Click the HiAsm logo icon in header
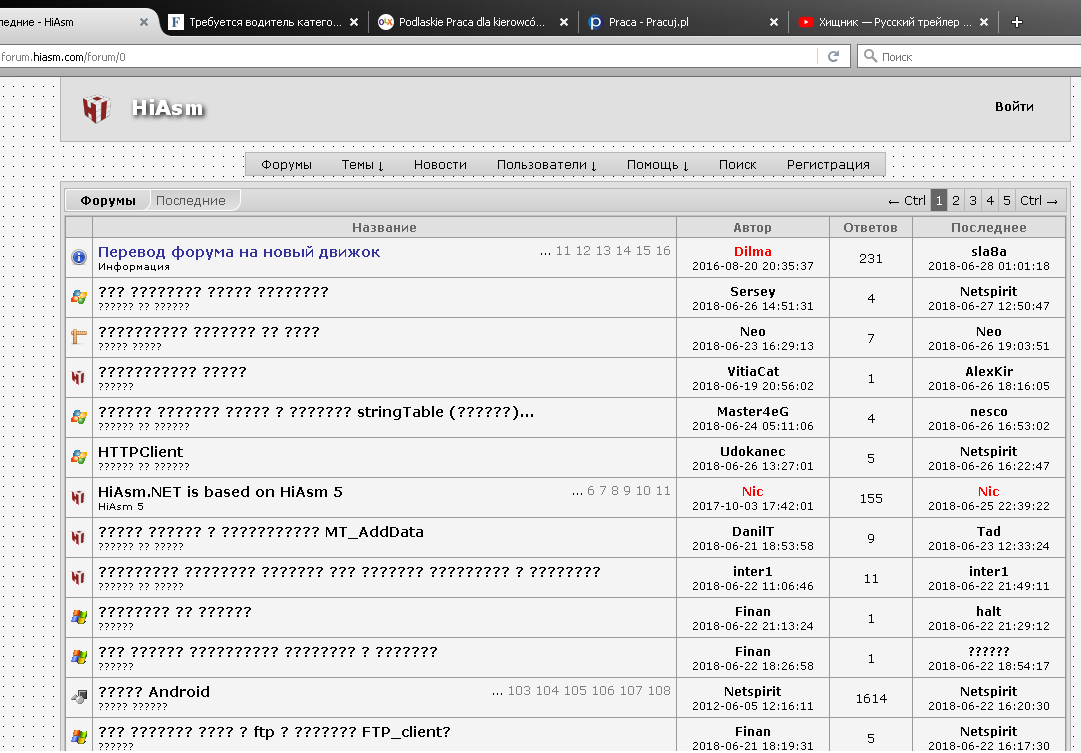 coord(96,108)
